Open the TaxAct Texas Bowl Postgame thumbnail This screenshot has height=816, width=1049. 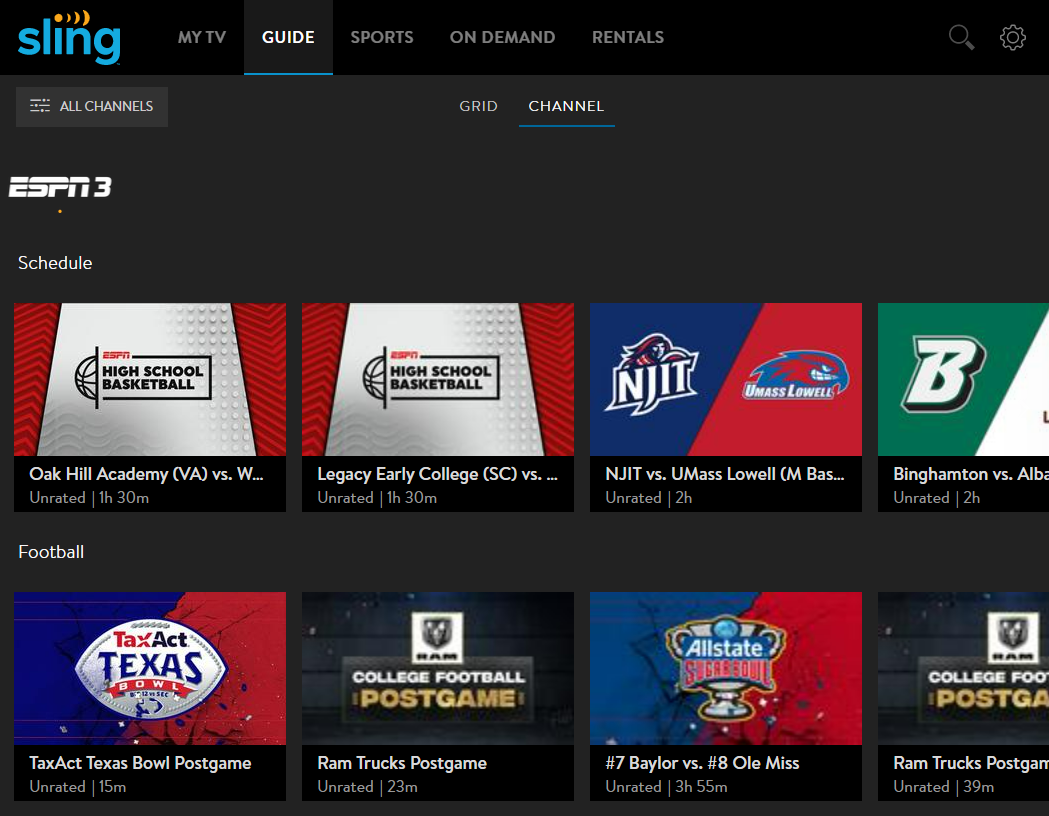(x=150, y=668)
